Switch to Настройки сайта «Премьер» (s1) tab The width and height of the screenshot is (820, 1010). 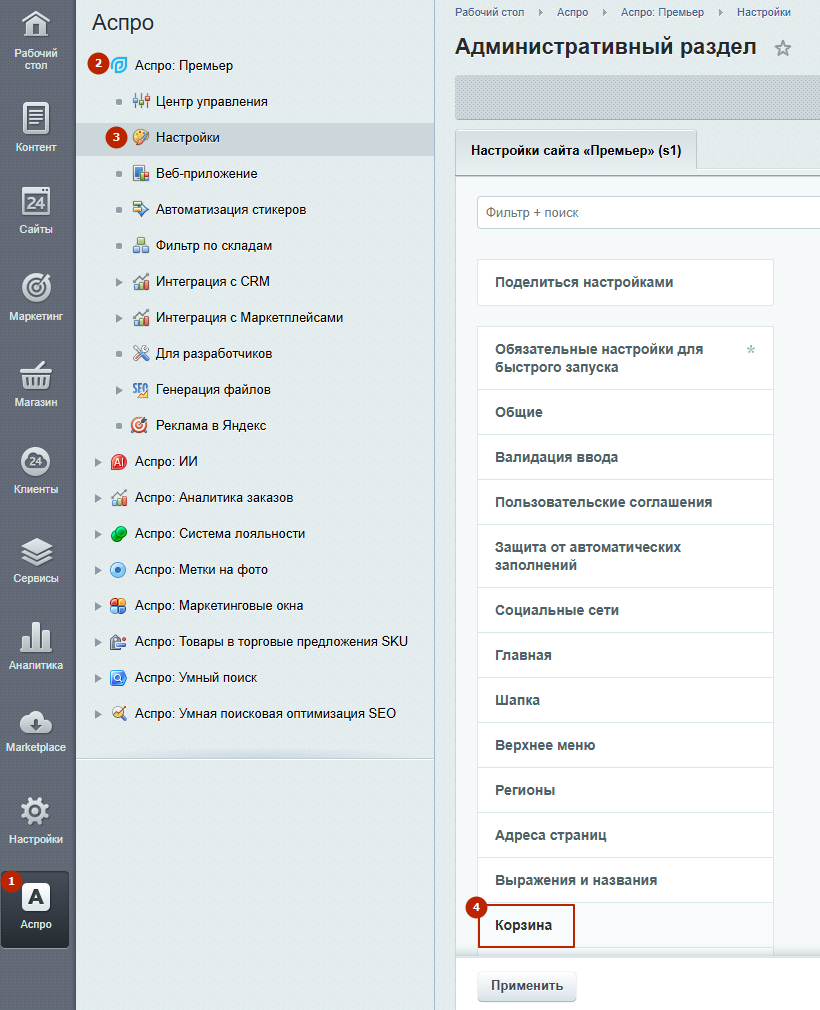coord(576,151)
